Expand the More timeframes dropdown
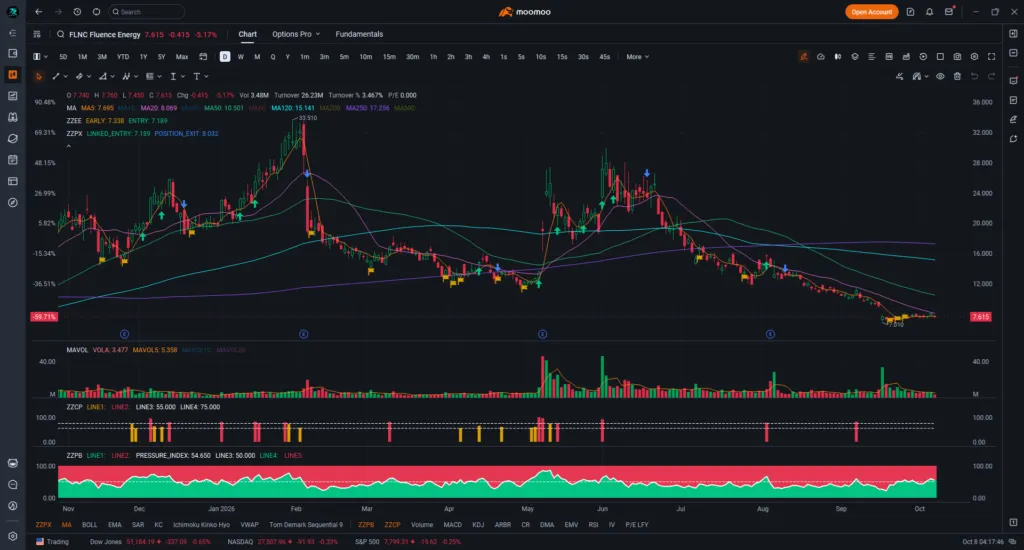The image size is (1024, 550). click(637, 57)
